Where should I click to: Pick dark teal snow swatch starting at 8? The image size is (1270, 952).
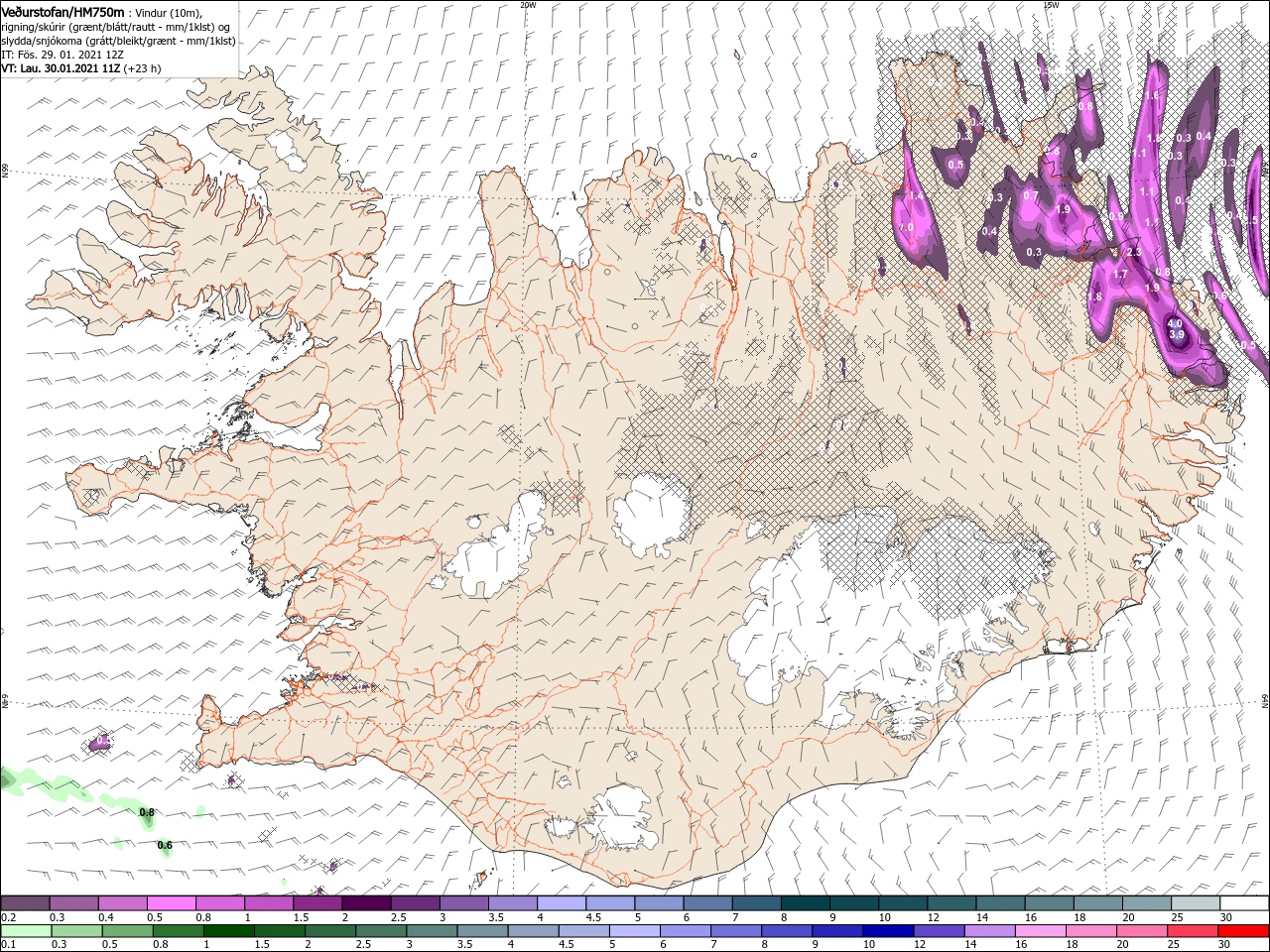(806, 903)
